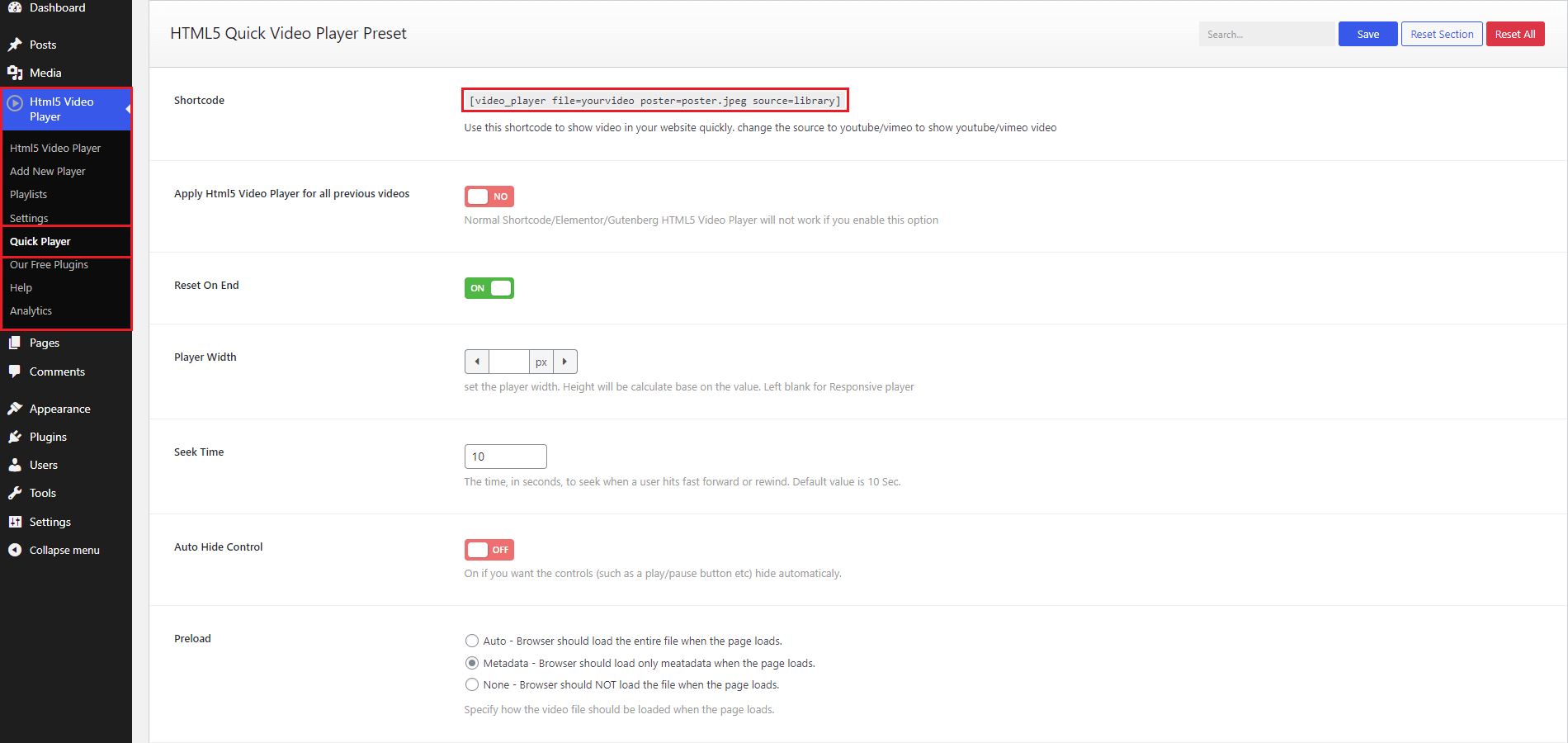Decrease Player Width with the left arrow

click(476, 361)
